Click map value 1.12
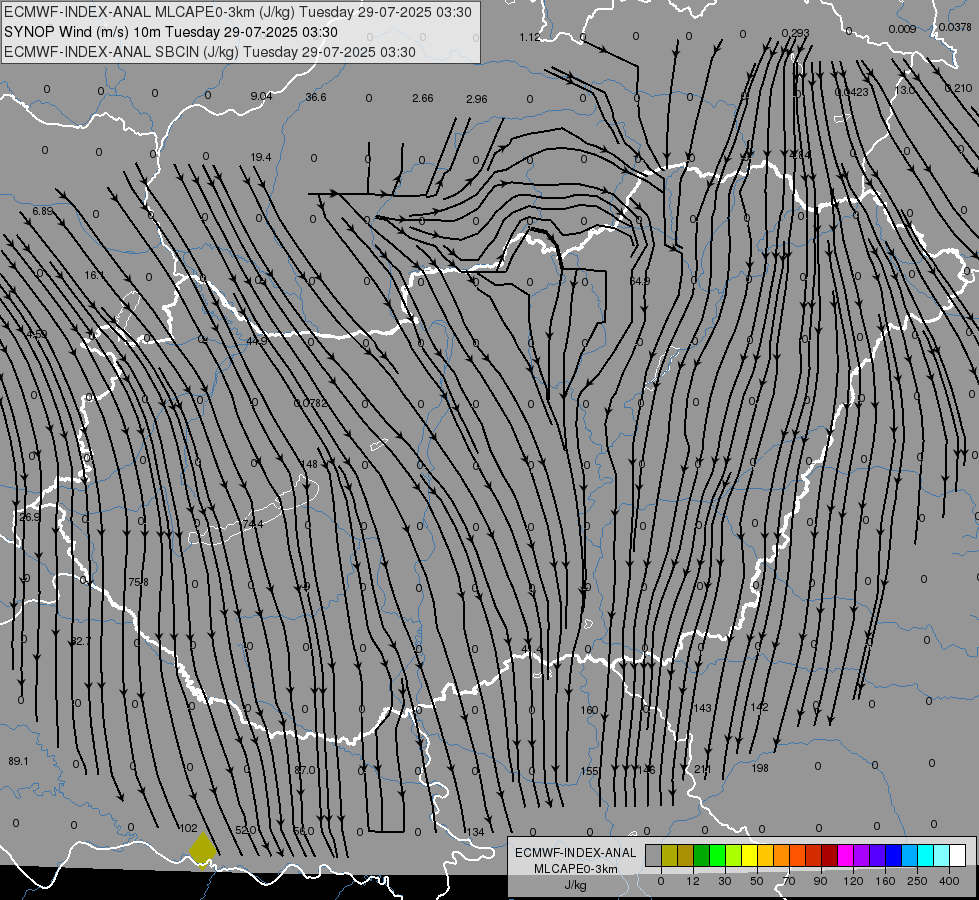 529,37
